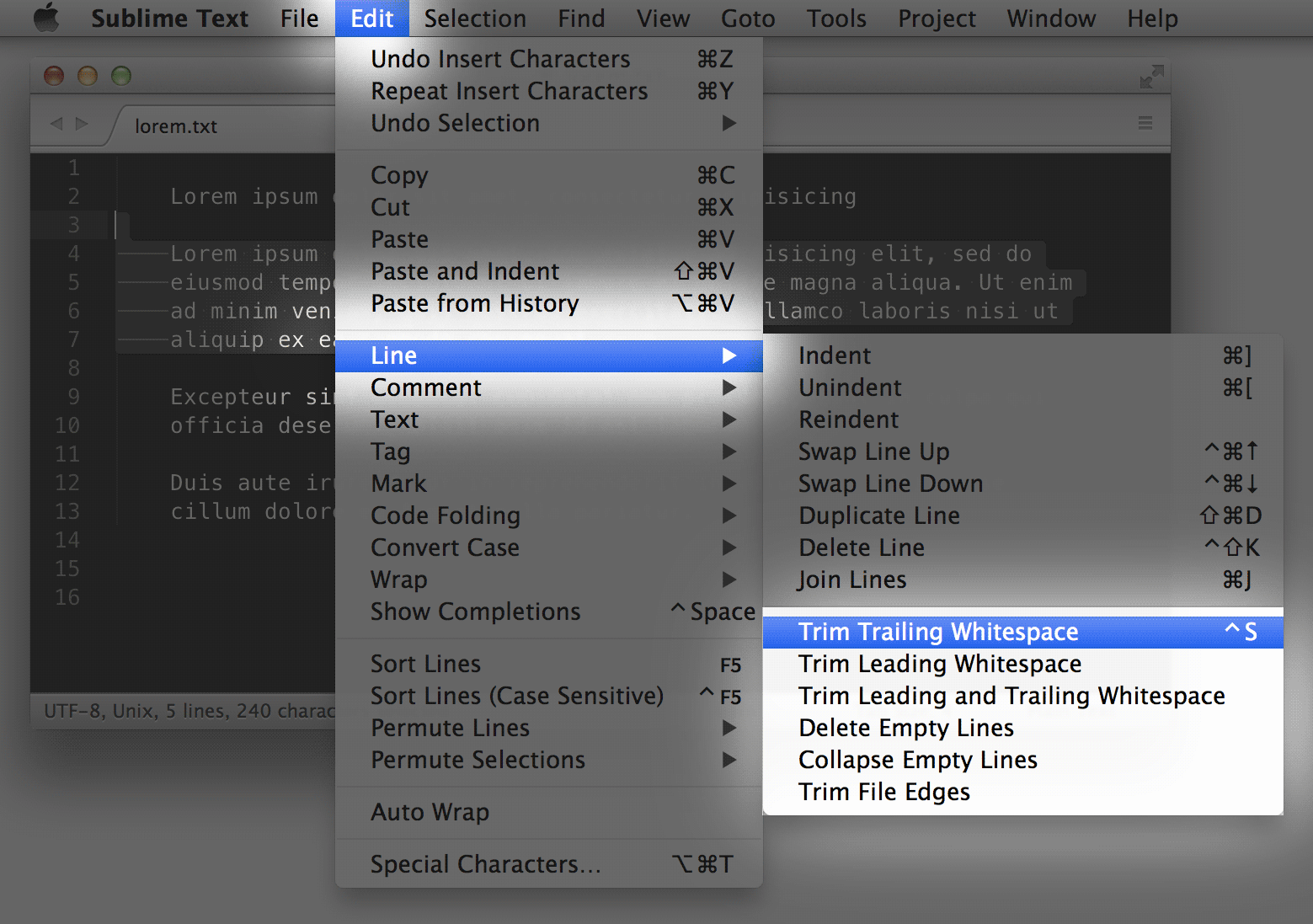Expand the Undo Selection submenu

(549, 123)
